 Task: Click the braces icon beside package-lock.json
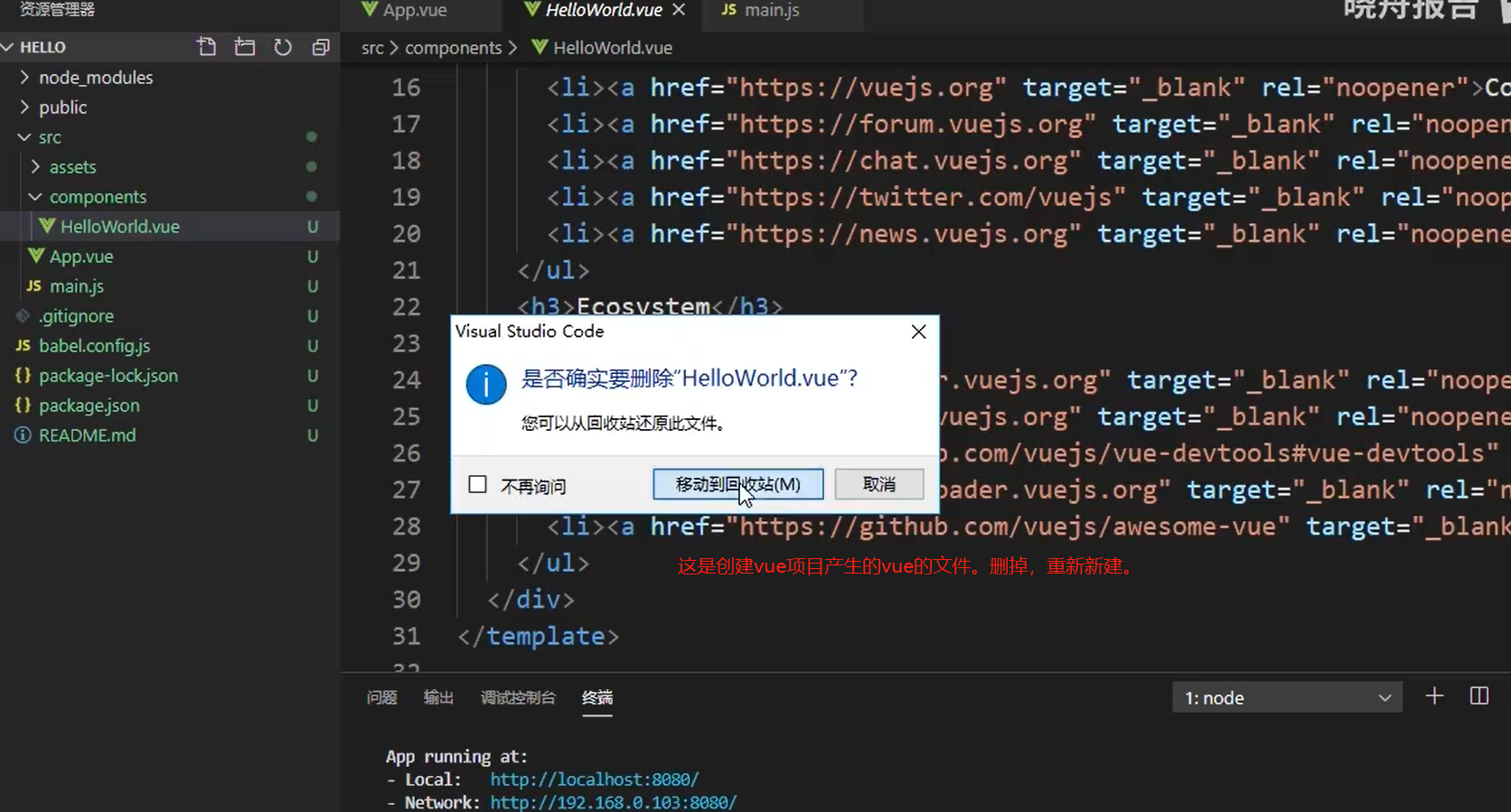[23, 376]
